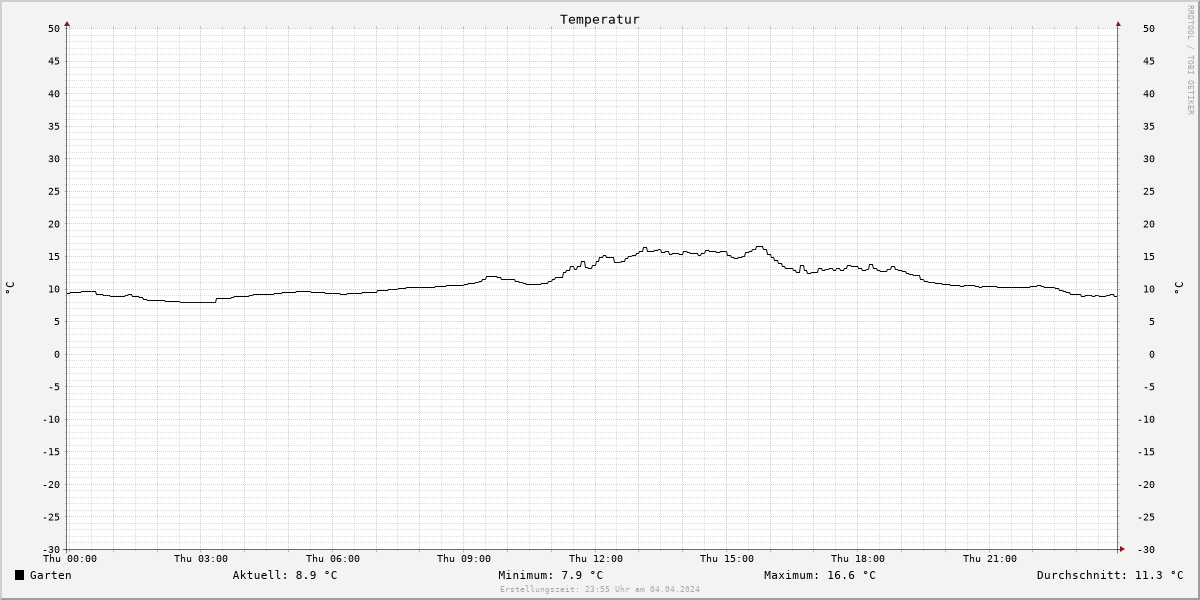Image resolution: width=1200 pixels, height=600 pixels.
Task: Click the 50 label on the left axis
Action: pyautogui.click(x=54, y=28)
